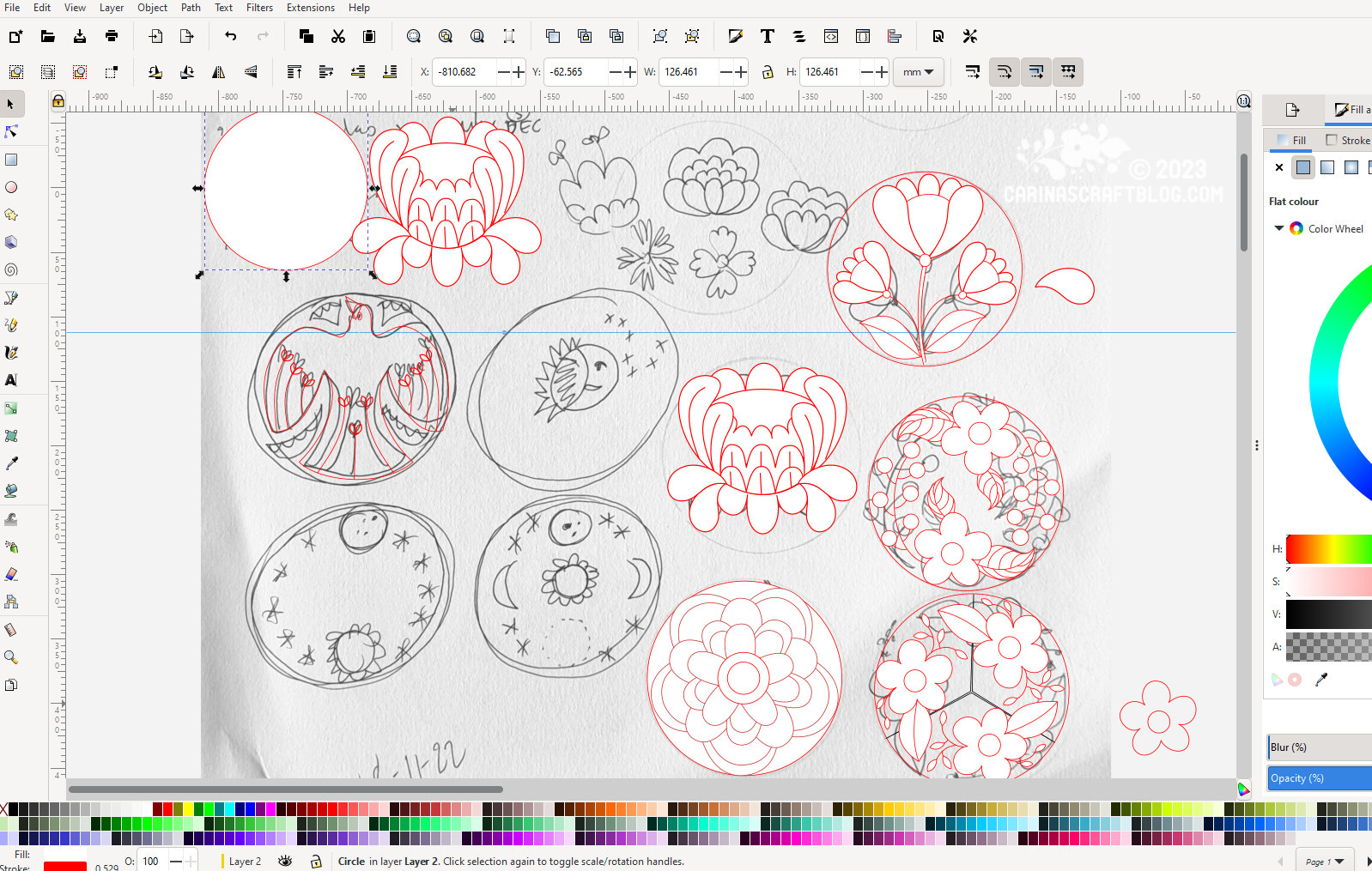
Task: Click Flip horizontal icon
Action: click(219, 72)
